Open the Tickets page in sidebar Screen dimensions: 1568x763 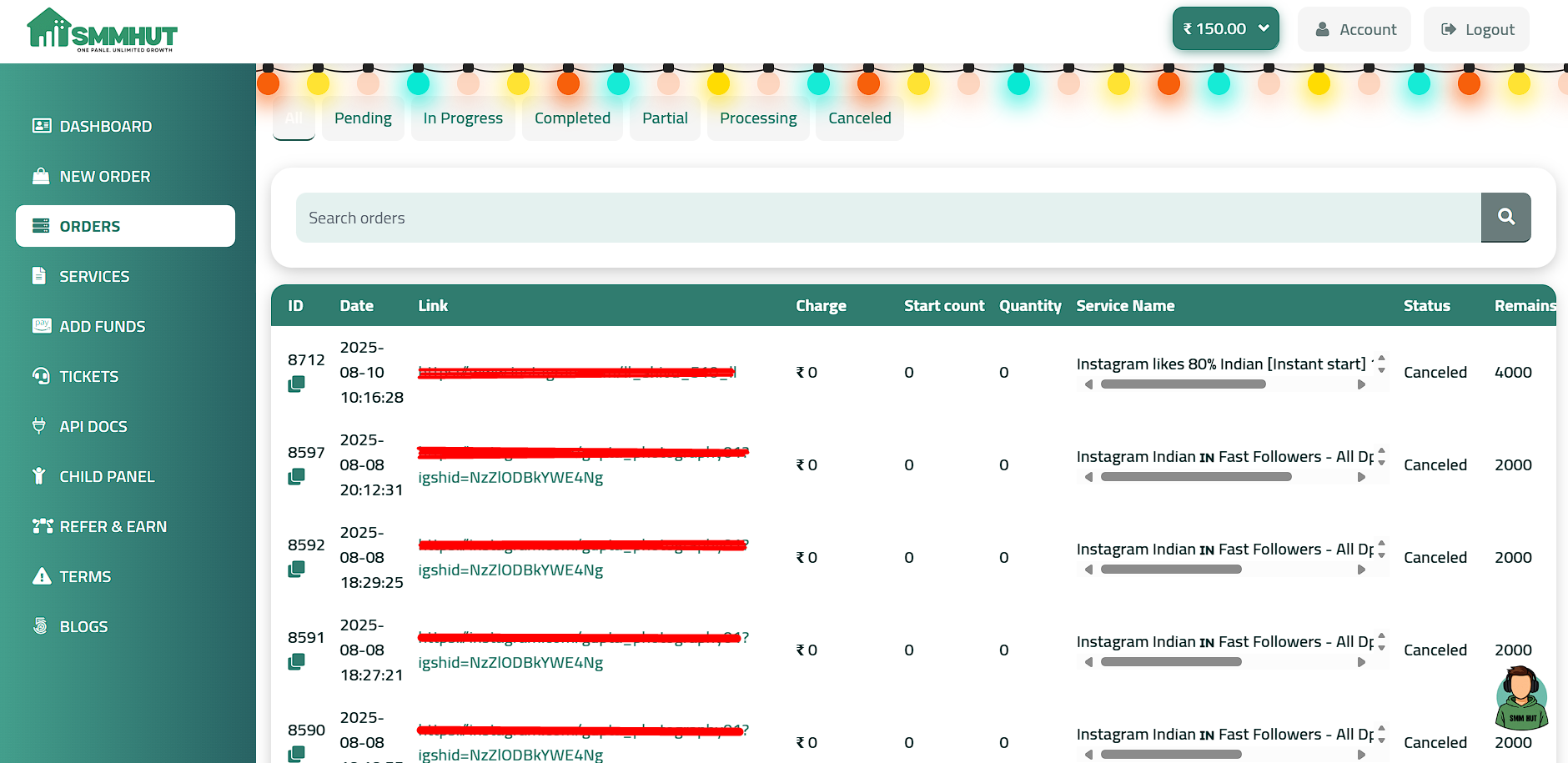click(88, 377)
